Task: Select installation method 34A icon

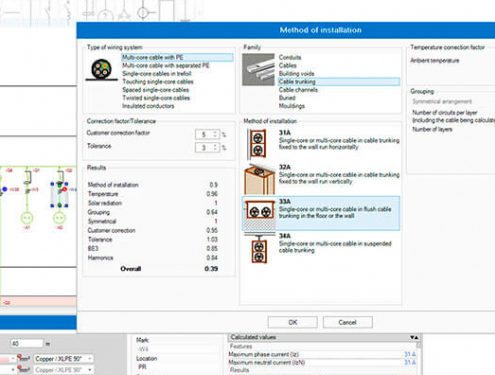Action: tap(259, 248)
